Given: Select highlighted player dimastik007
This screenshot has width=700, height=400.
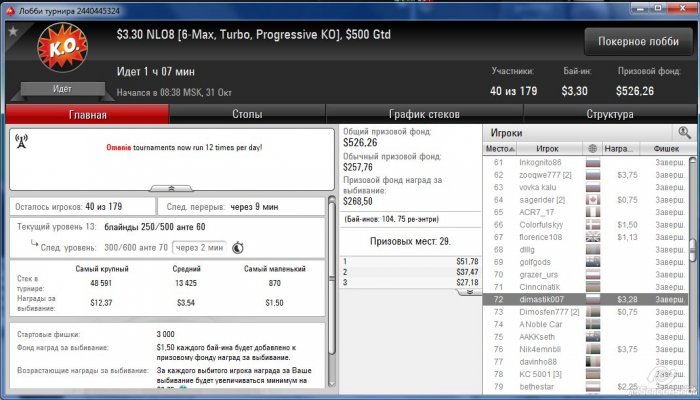Looking at the screenshot, I should point(586,300).
